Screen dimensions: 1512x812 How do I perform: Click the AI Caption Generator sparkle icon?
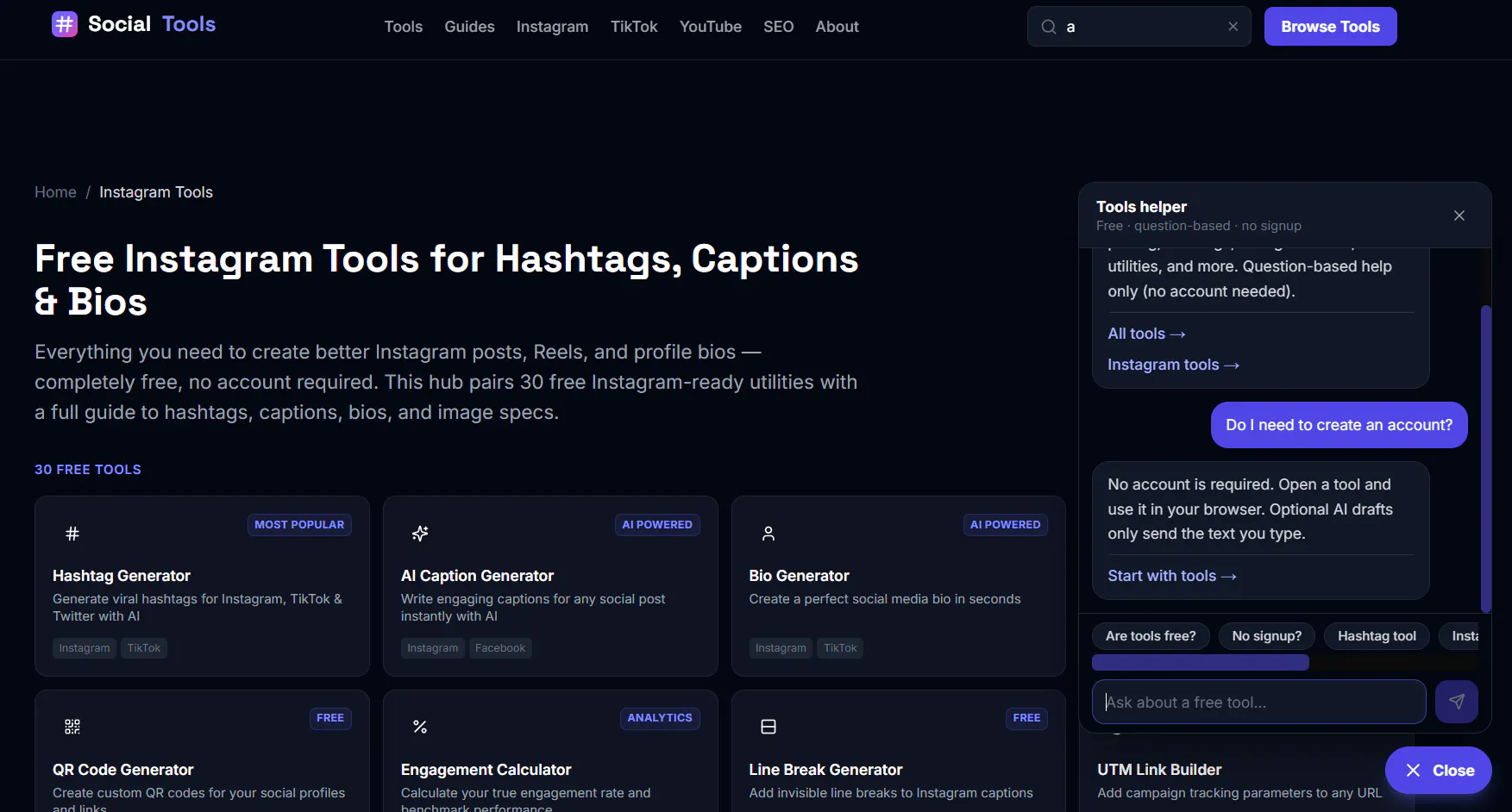point(420,534)
